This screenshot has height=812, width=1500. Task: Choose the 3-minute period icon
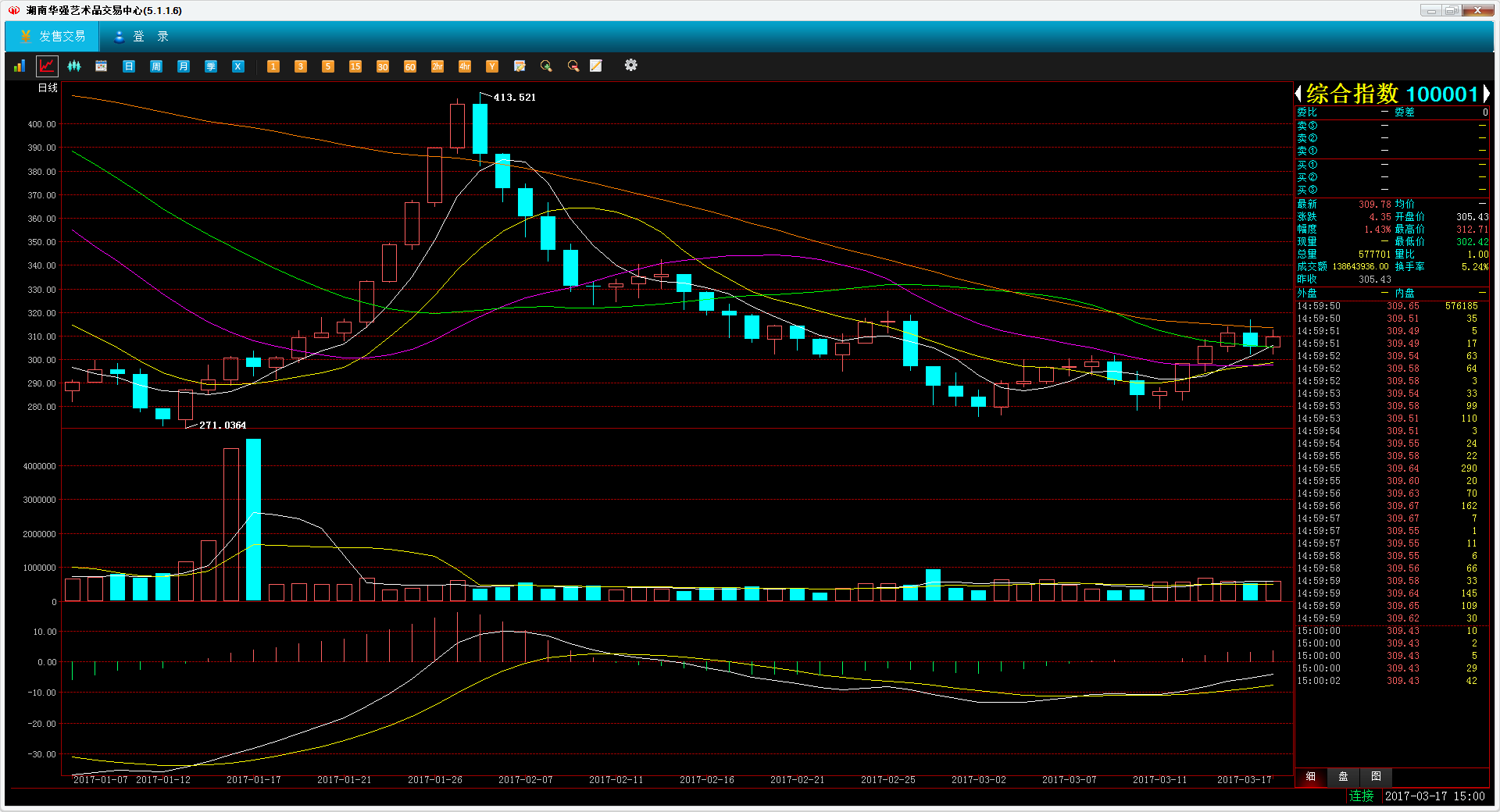pyautogui.click(x=301, y=66)
